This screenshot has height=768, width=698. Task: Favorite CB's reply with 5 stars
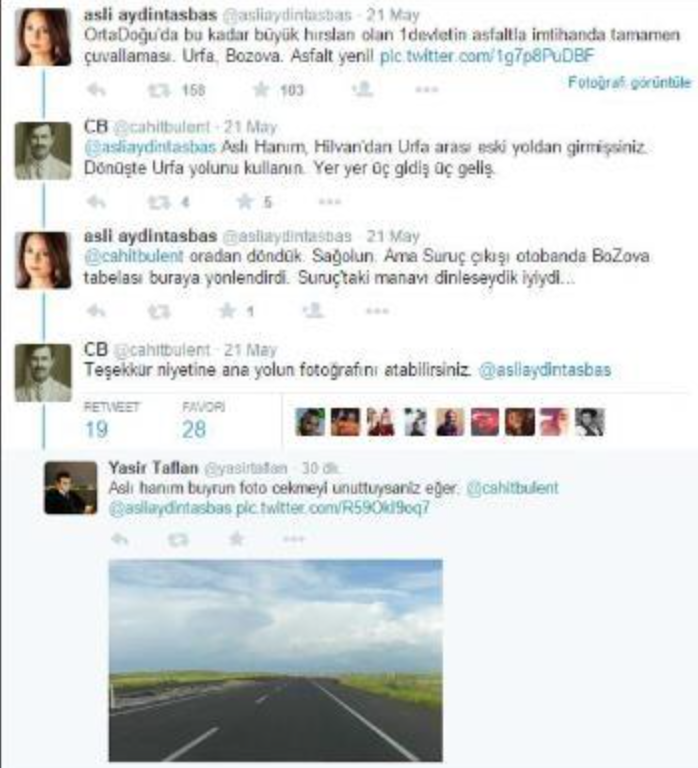(x=245, y=201)
